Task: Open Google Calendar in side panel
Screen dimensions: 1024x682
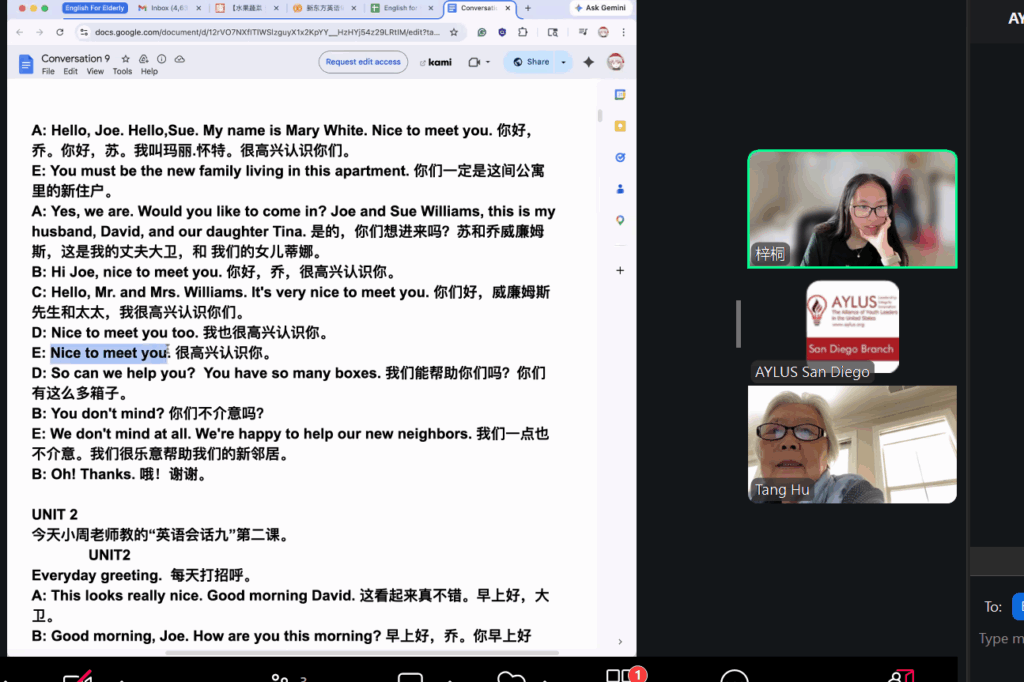Action: point(620,95)
